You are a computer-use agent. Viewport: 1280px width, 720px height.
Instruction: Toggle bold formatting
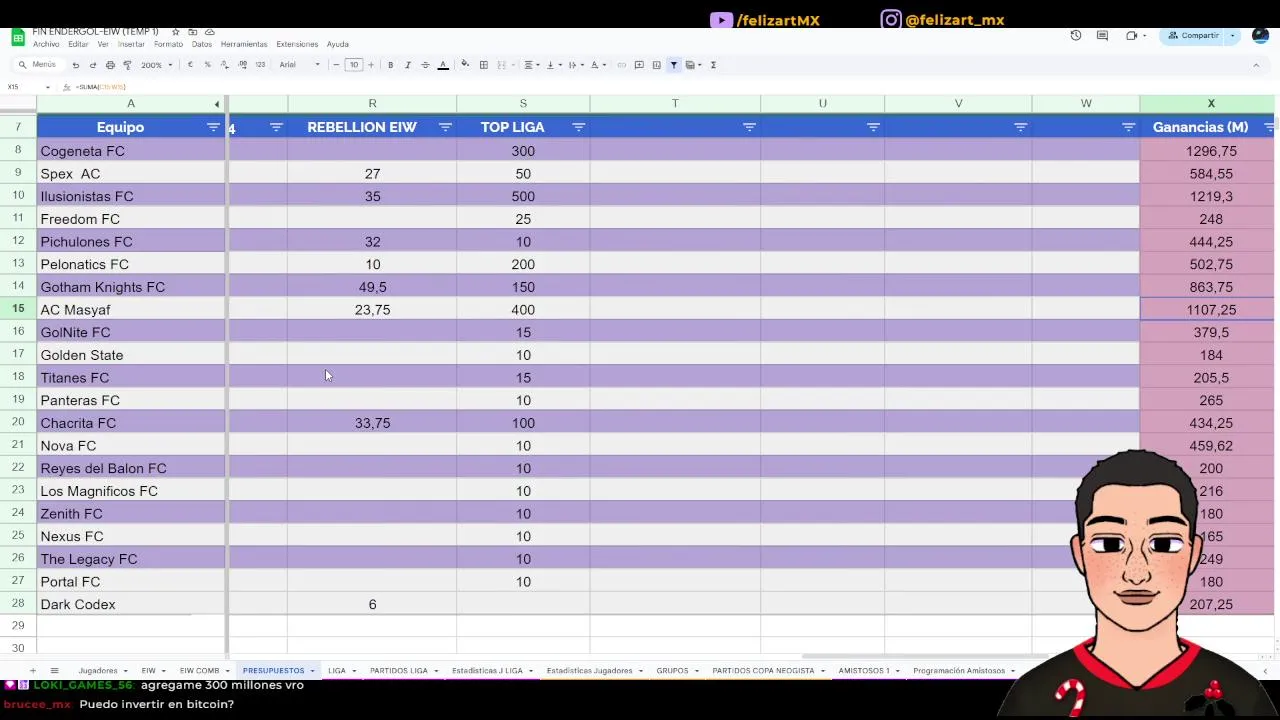click(x=390, y=65)
